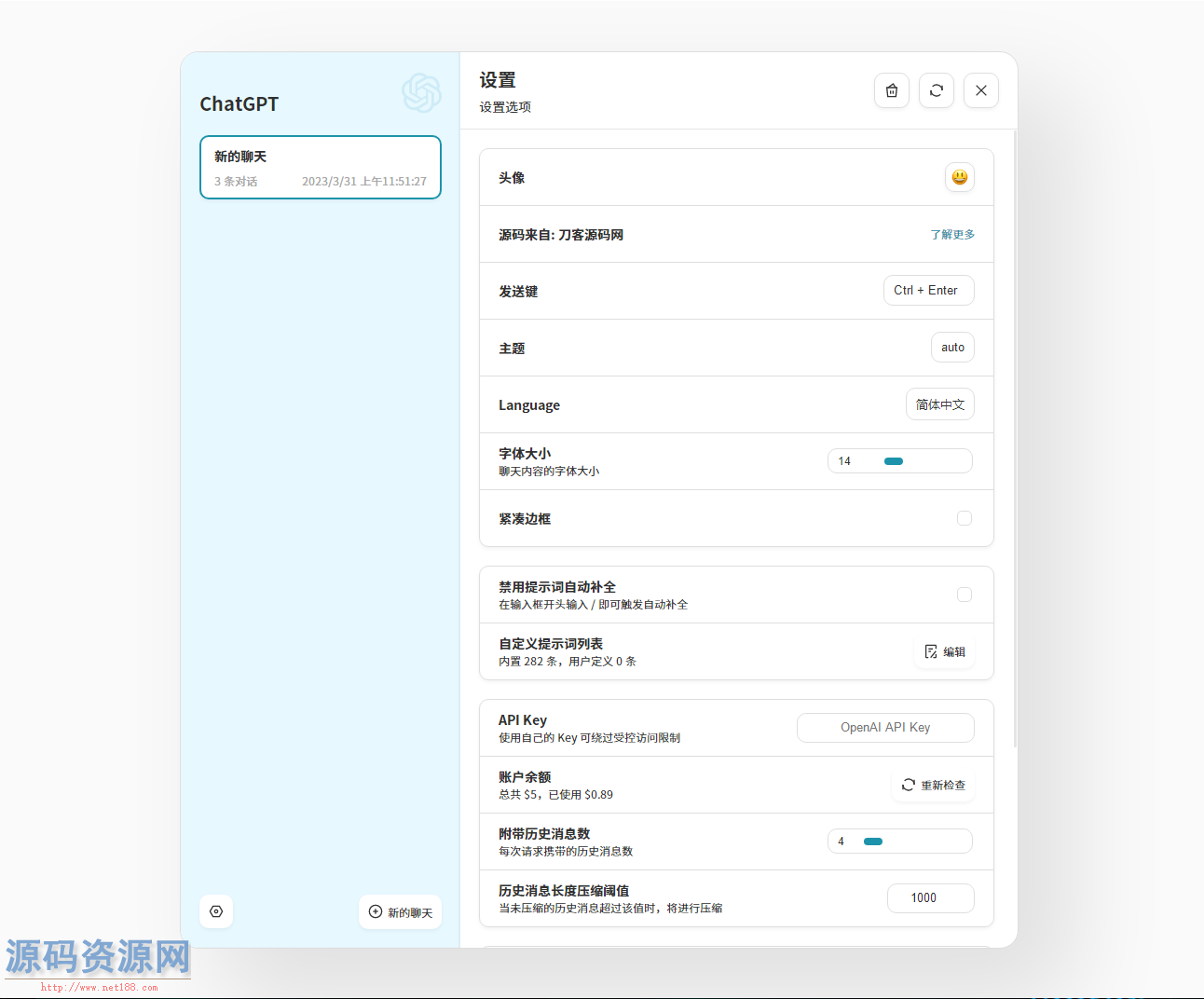This screenshot has height=999, width=1204.
Task: Click 编辑 to edit custom prompt list
Action: coord(944,651)
